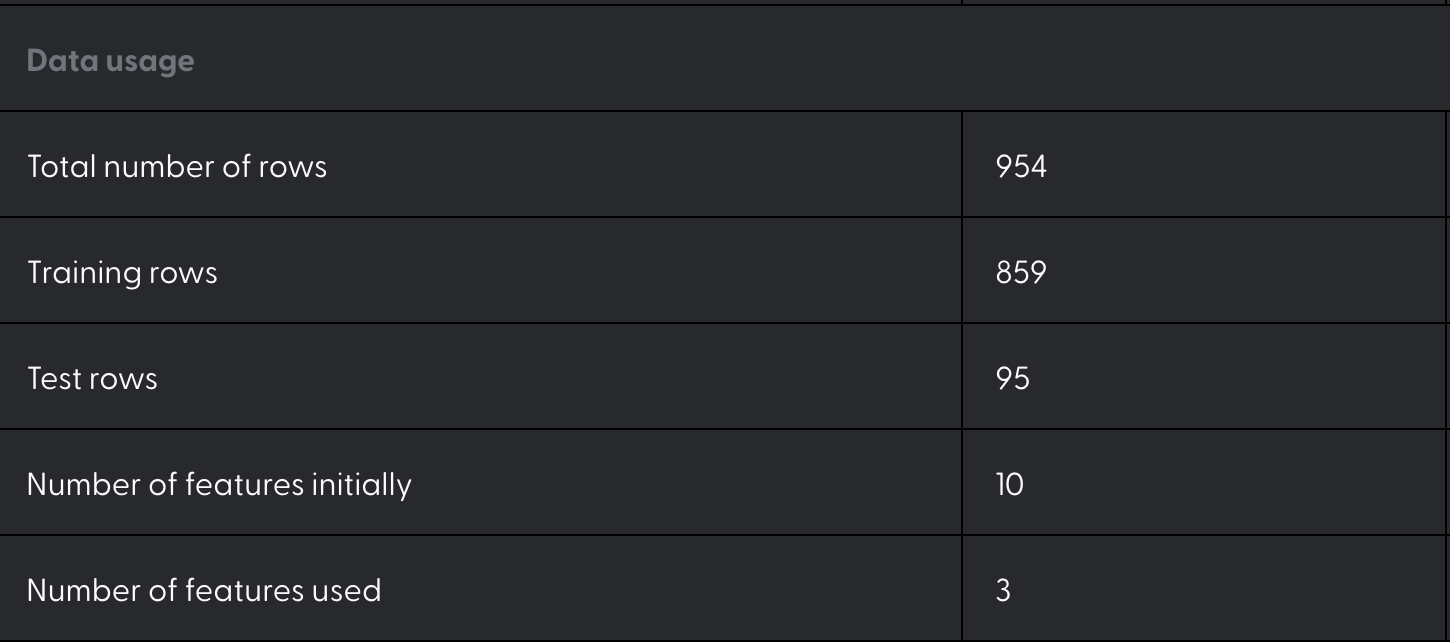Click the initial features value 10

coord(1010,485)
